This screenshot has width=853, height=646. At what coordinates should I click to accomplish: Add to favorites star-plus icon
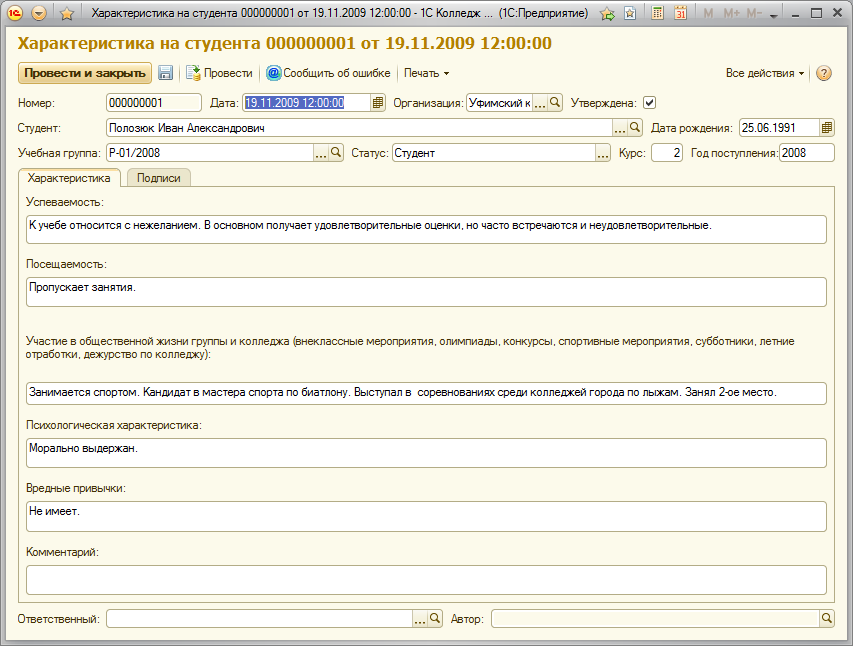pyautogui.click(x=607, y=14)
